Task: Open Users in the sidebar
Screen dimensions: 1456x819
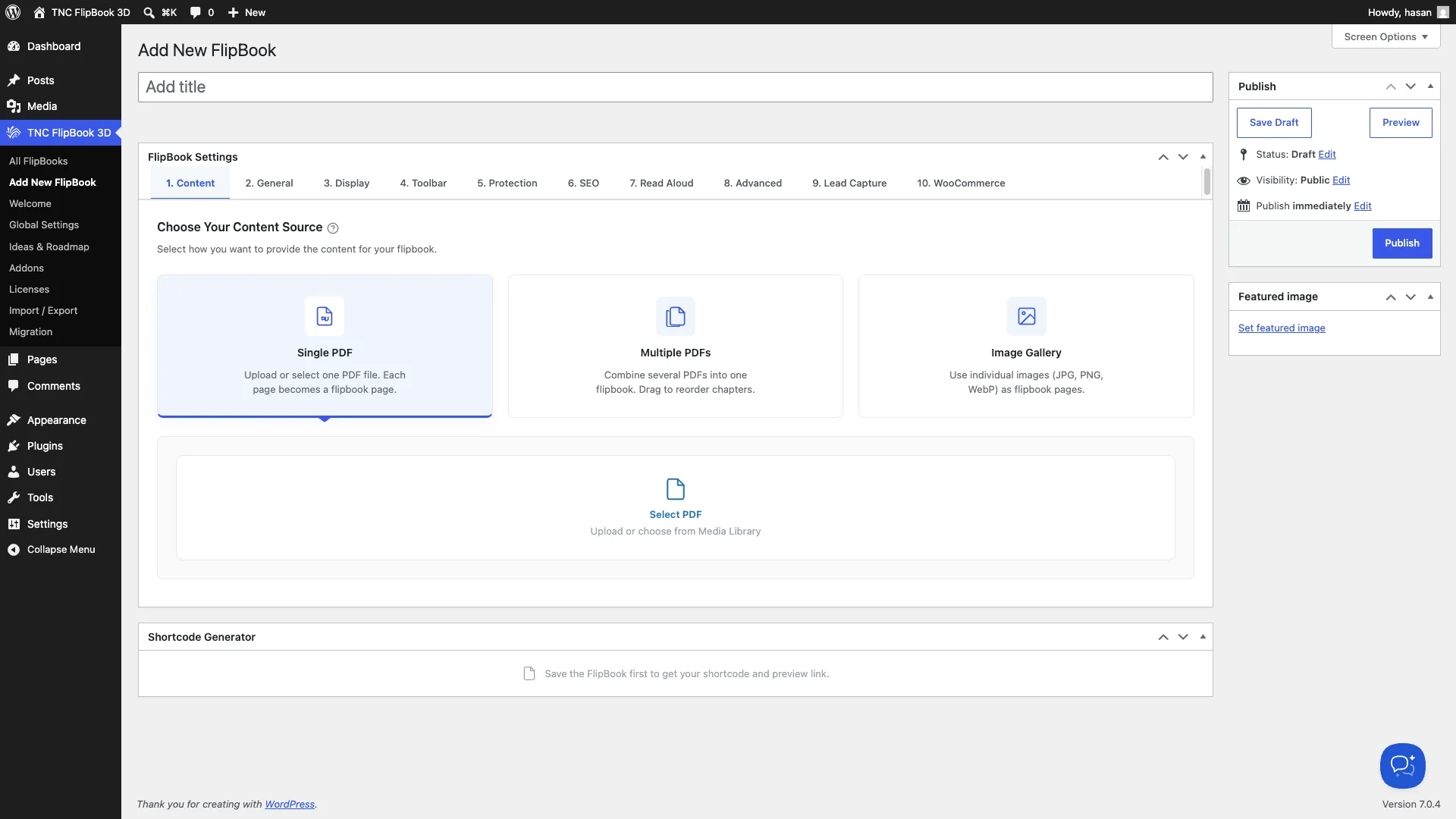Action: tap(61, 472)
